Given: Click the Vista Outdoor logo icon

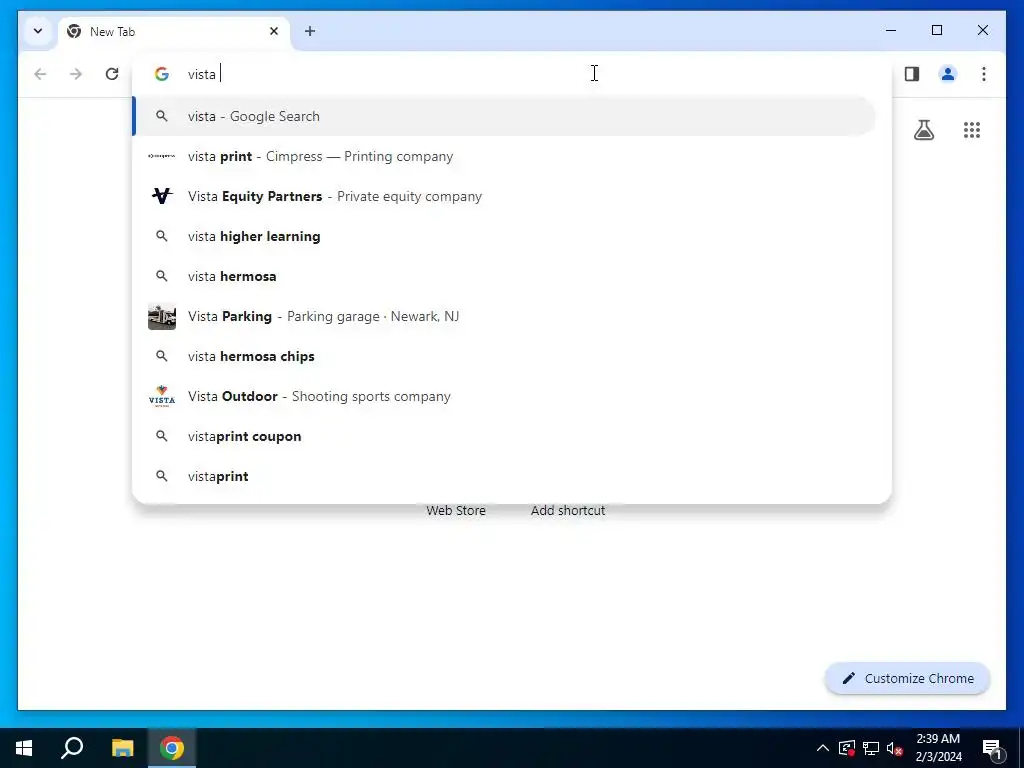Looking at the screenshot, I should (161, 396).
